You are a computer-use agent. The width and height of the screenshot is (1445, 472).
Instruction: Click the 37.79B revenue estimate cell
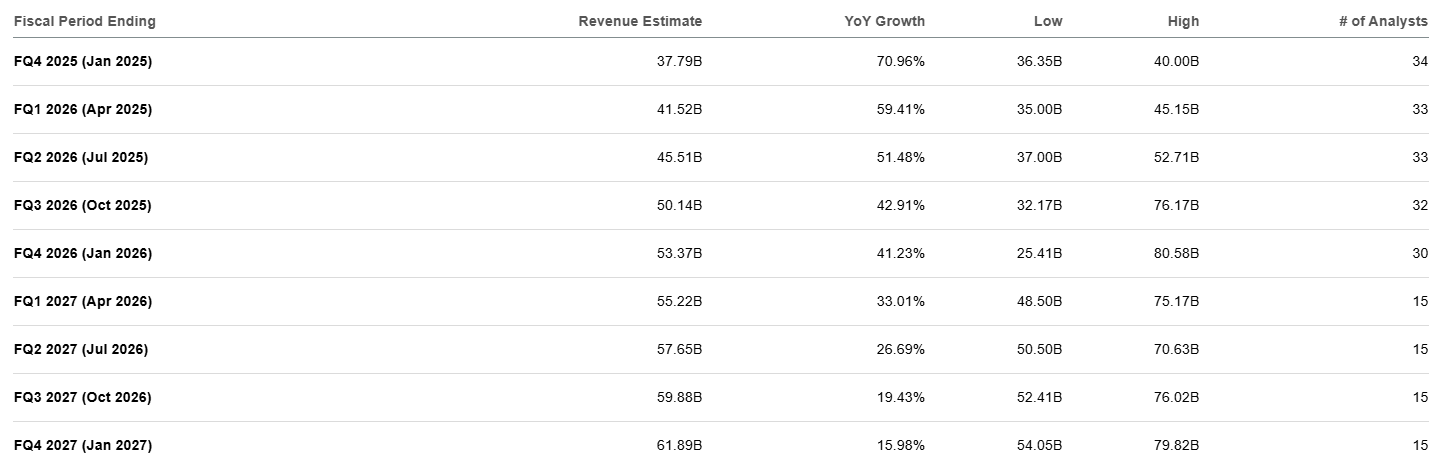(x=679, y=61)
